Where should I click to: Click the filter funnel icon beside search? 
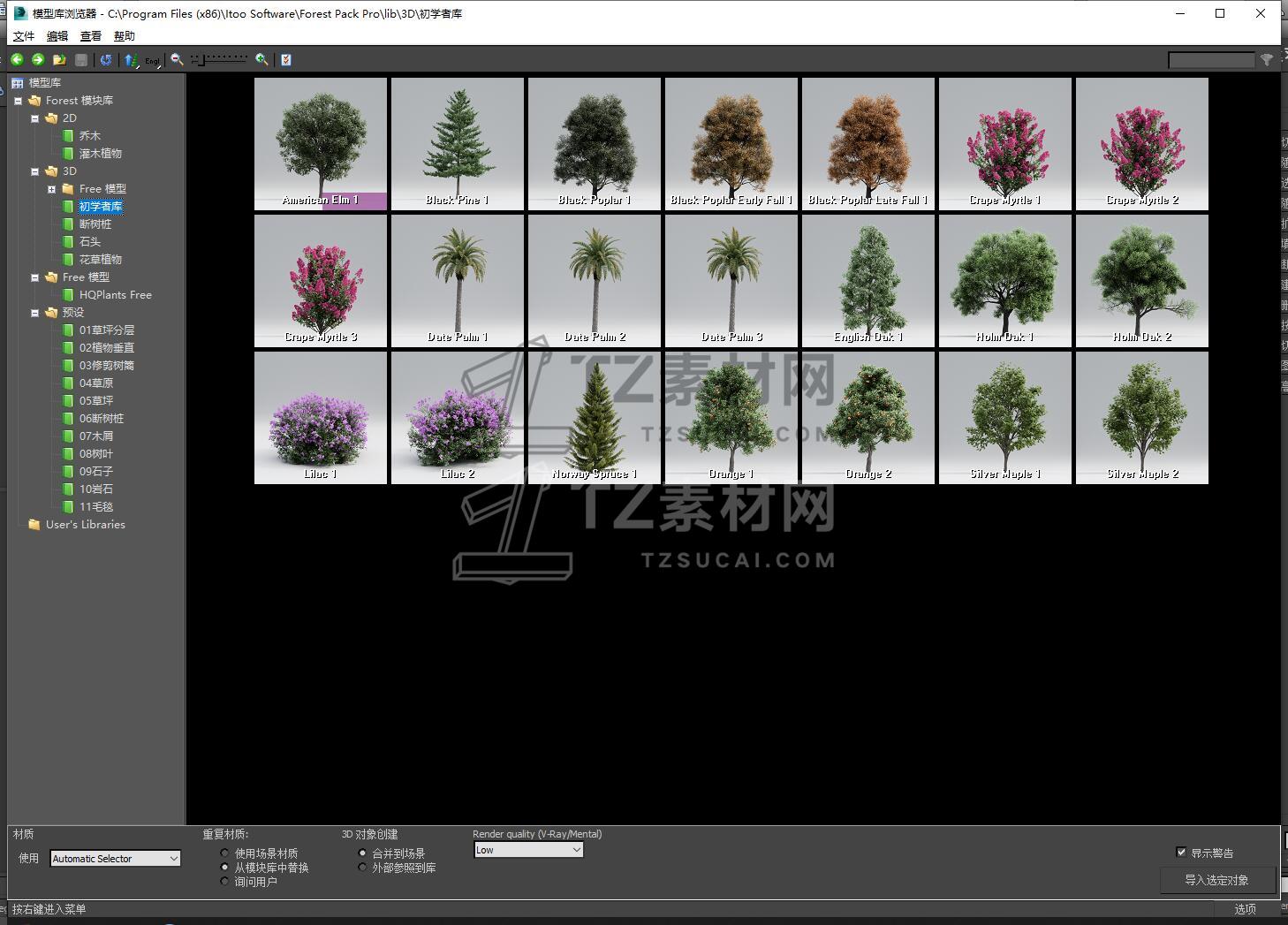1267,59
